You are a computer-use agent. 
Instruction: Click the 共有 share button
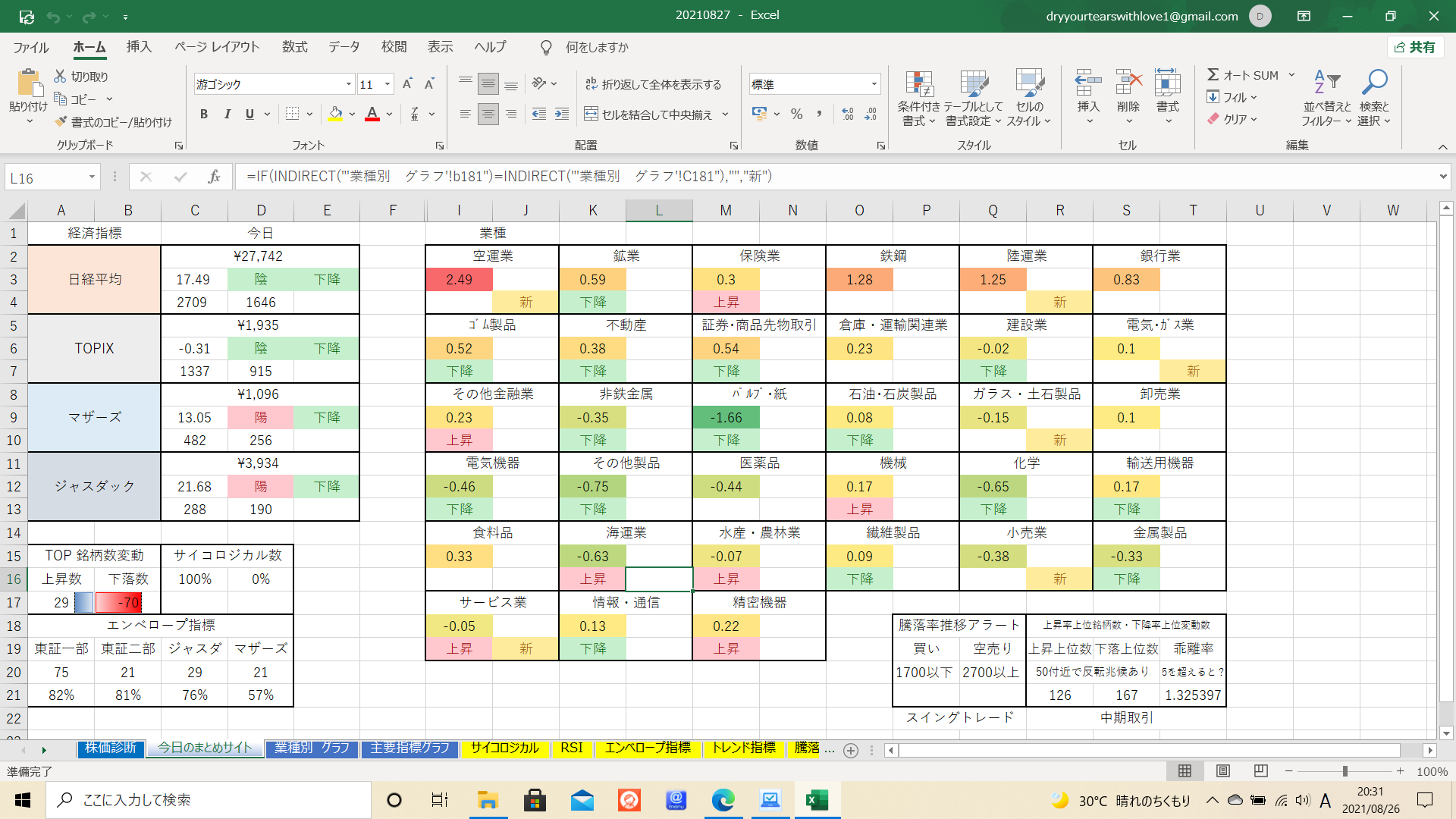(1415, 47)
